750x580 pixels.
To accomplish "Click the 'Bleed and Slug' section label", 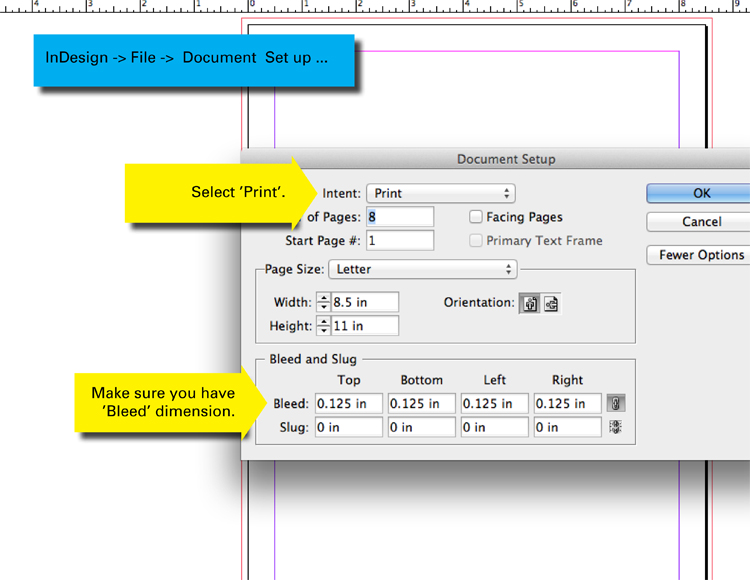I will pos(313,359).
